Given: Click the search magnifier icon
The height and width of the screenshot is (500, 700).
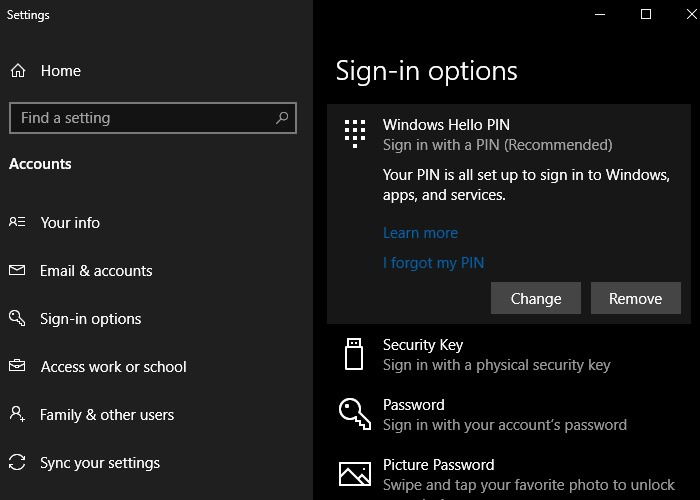Looking at the screenshot, I should [x=282, y=118].
